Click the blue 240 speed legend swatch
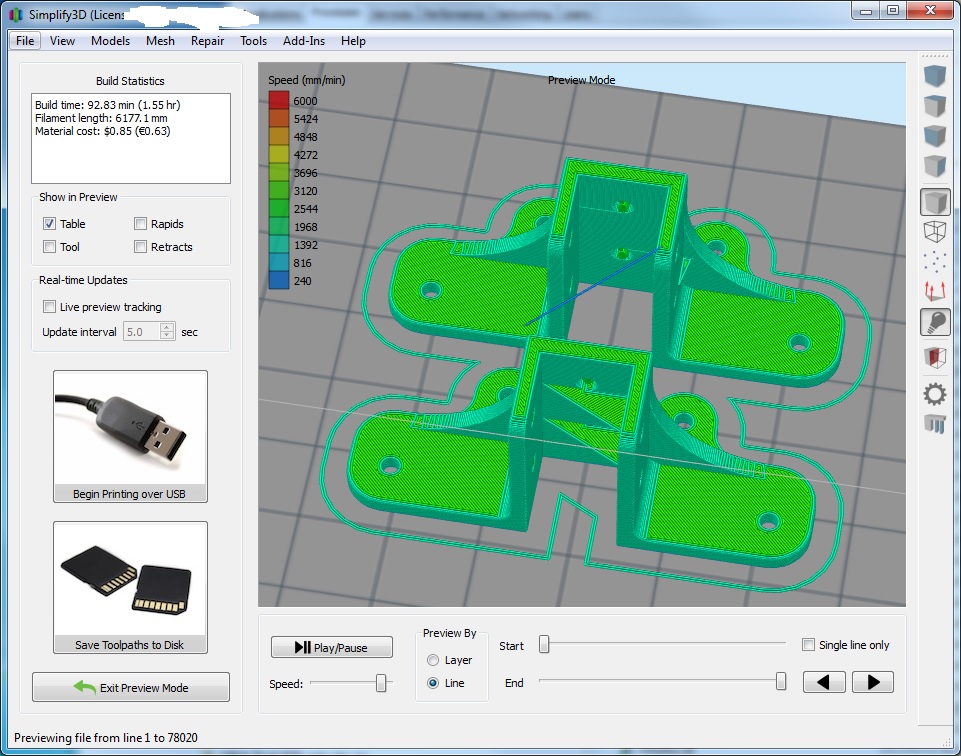The width and height of the screenshot is (961, 756). pos(279,280)
